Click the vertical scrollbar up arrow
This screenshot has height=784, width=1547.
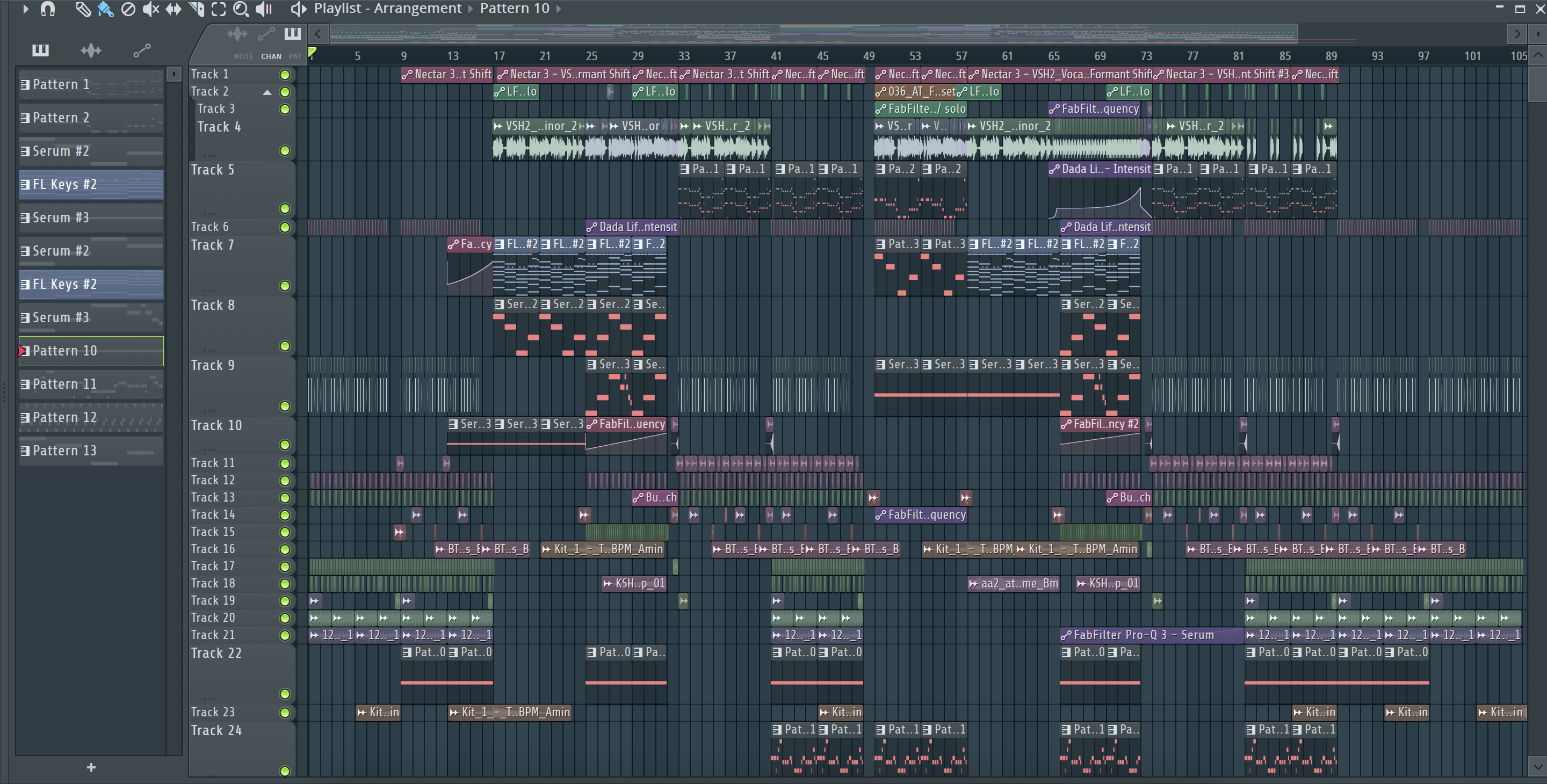coord(1537,55)
